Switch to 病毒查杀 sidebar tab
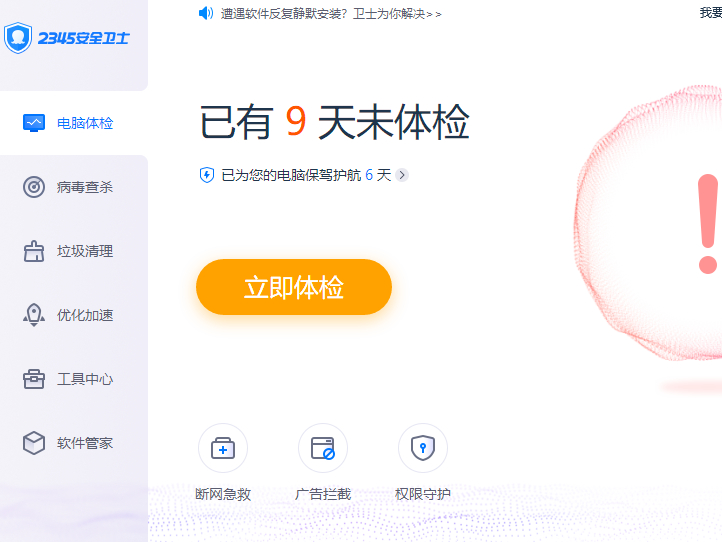 coord(74,187)
